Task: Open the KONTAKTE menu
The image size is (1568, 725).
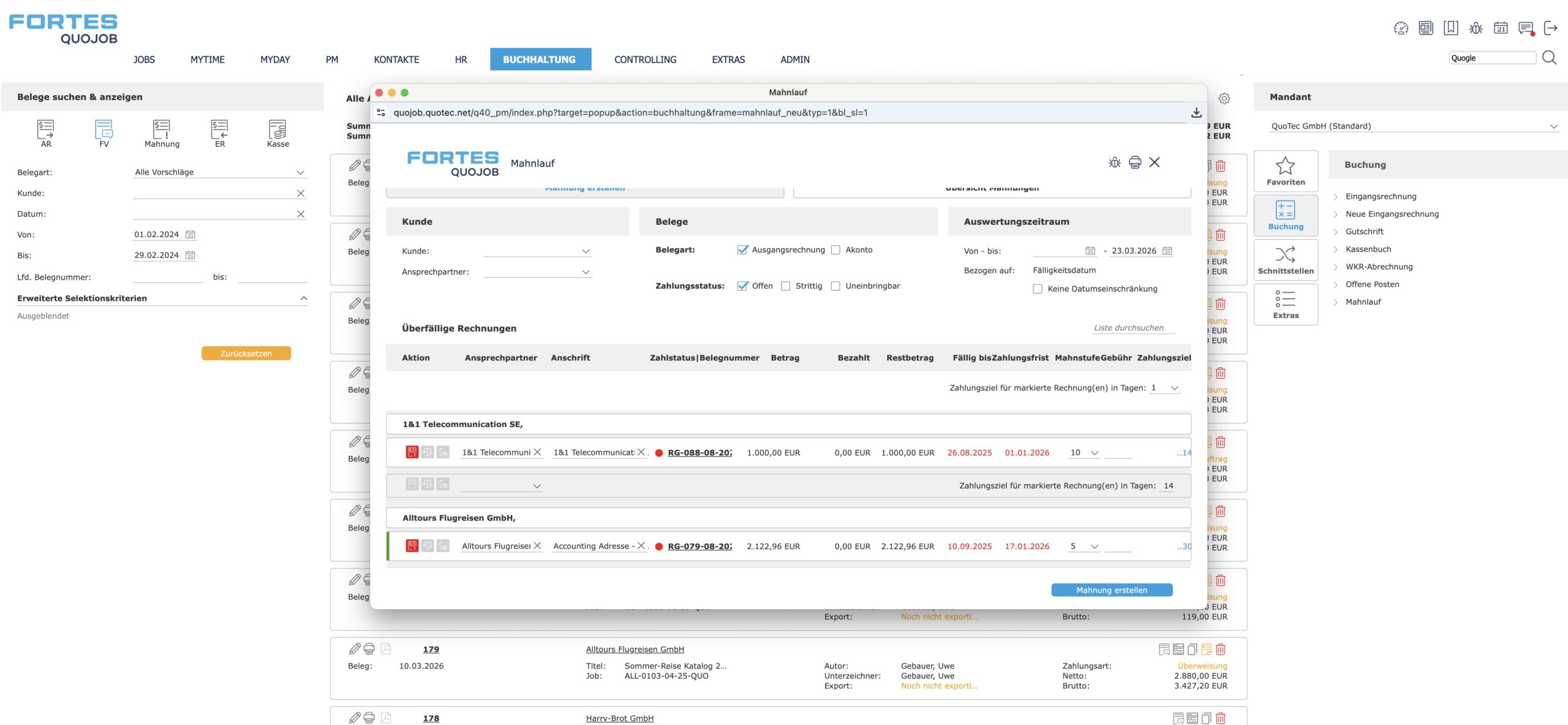Action: (x=396, y=59)
